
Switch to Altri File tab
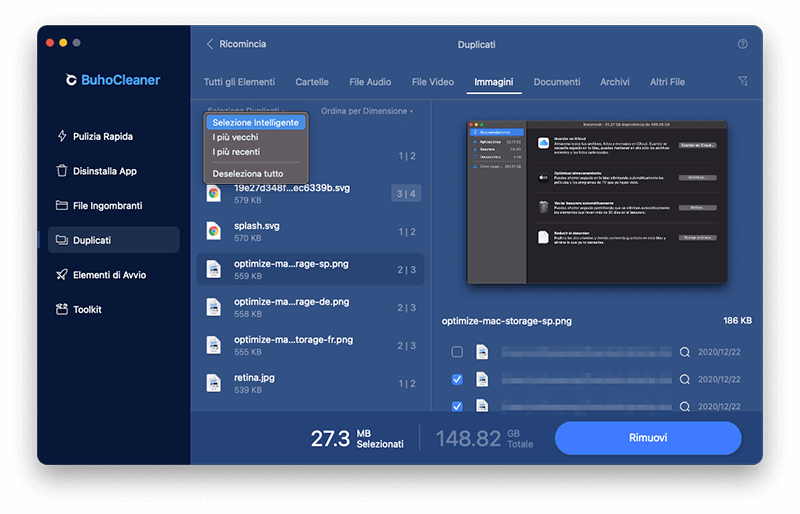pos(667,82)
